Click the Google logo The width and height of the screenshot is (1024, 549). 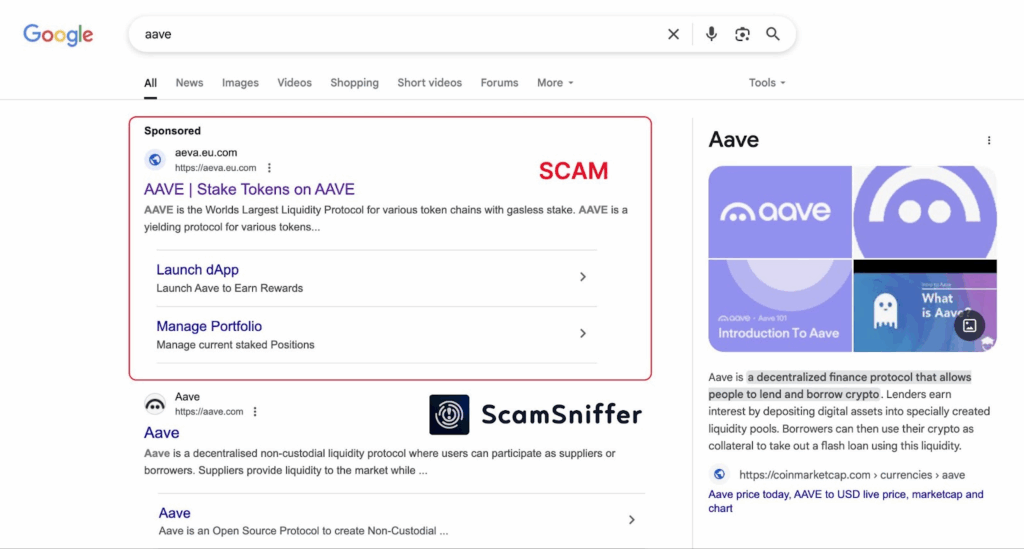58,35
